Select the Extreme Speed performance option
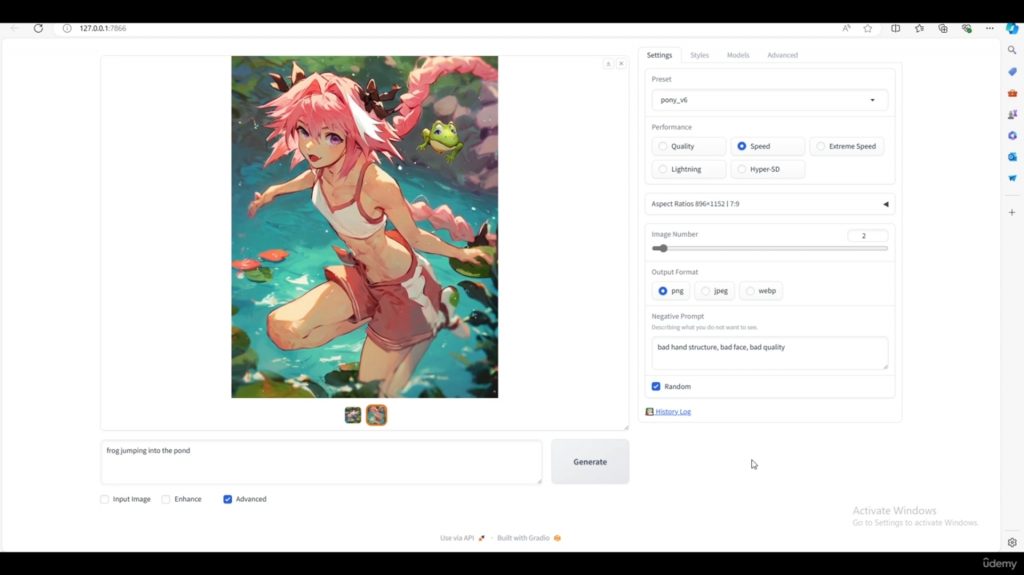Screen dimensions: 1024x575 coord(847,146)
